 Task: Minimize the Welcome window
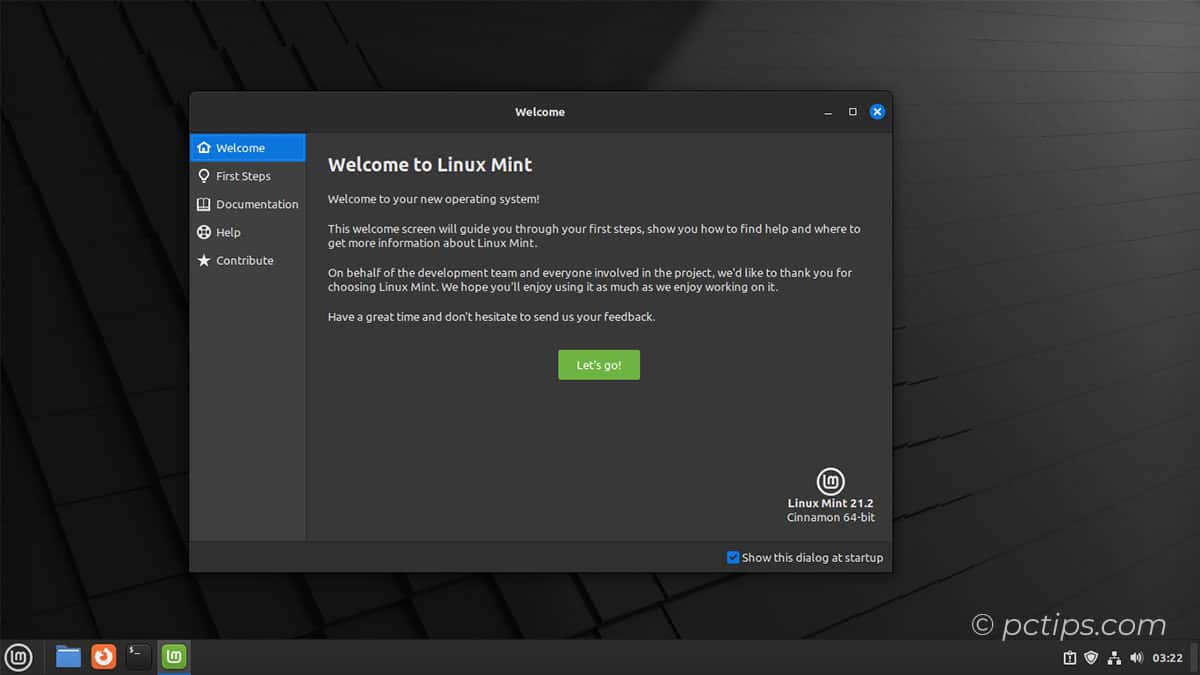pos(828,113)
